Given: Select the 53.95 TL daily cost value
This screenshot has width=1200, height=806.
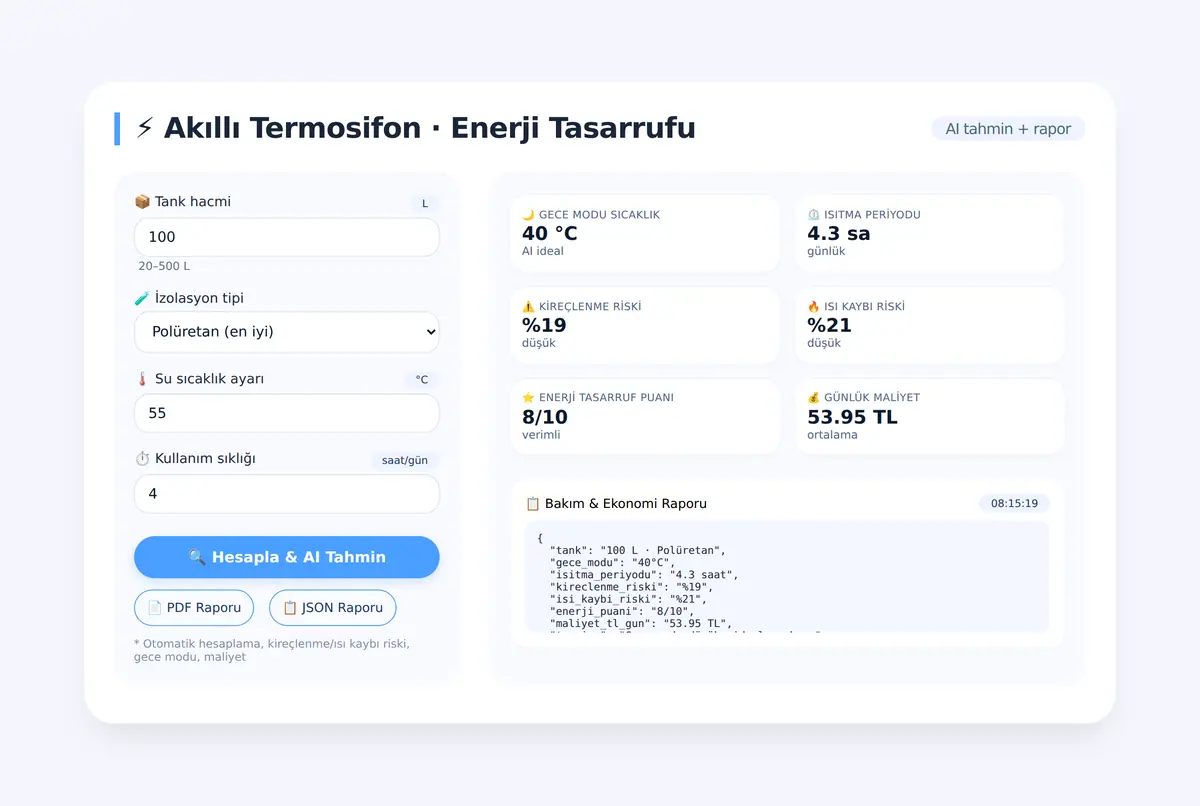Looking at the screenshot, I should (852, 416).
